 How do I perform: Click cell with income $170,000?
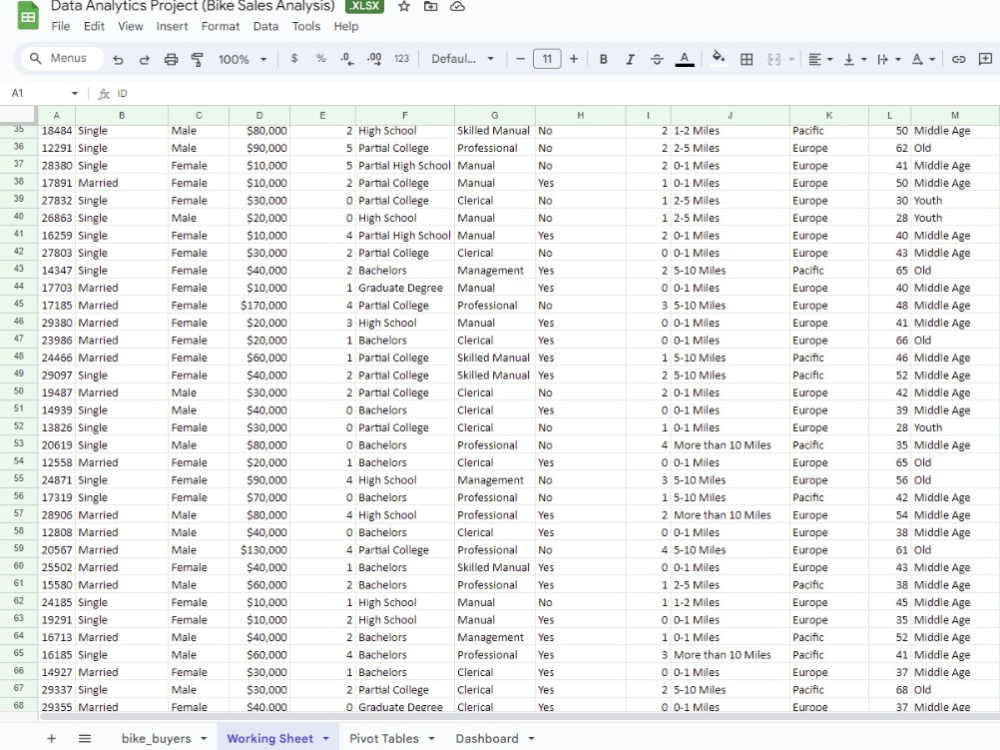coord(260,305)
